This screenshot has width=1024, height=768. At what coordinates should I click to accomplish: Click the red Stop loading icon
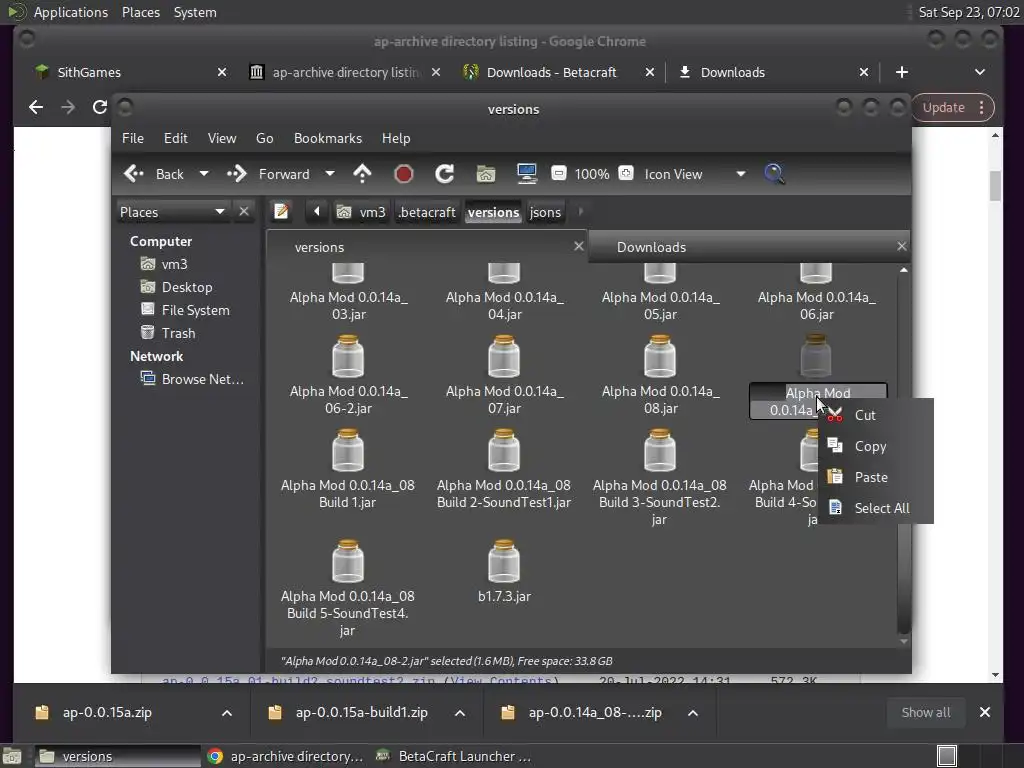pyautogui.click(x=404, y=174)
